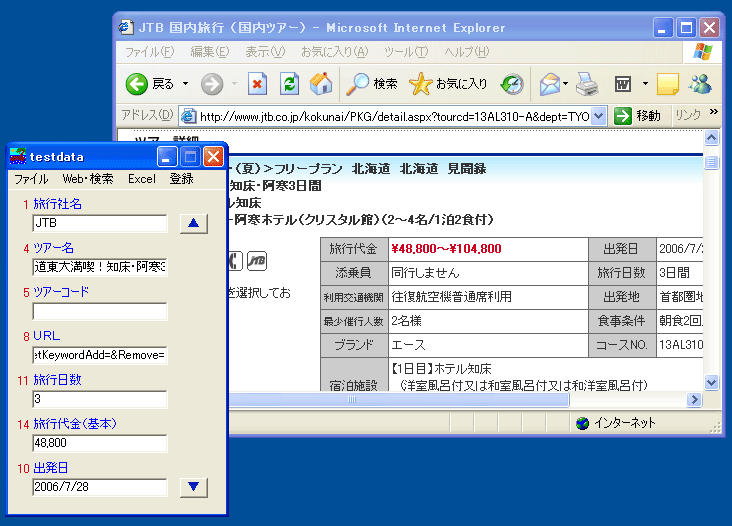This screenshot has height=526, width=732.
Task: Click the horizontal scrollbar right arrow
Action: pos(695,400)
